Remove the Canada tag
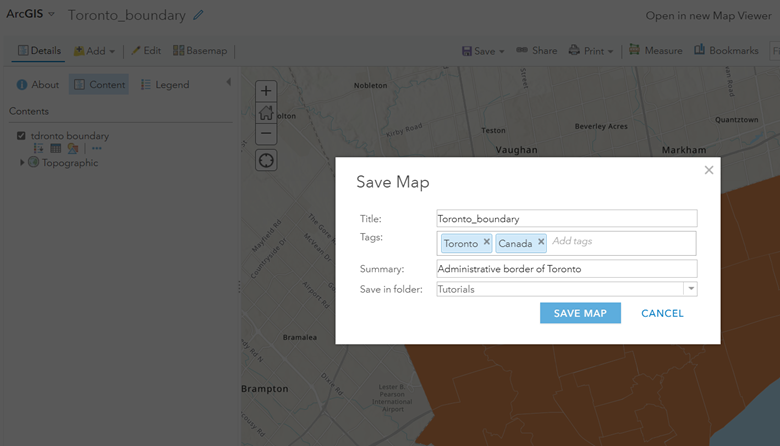This screenshot has width=780, height=446. (x=541, y=242)
